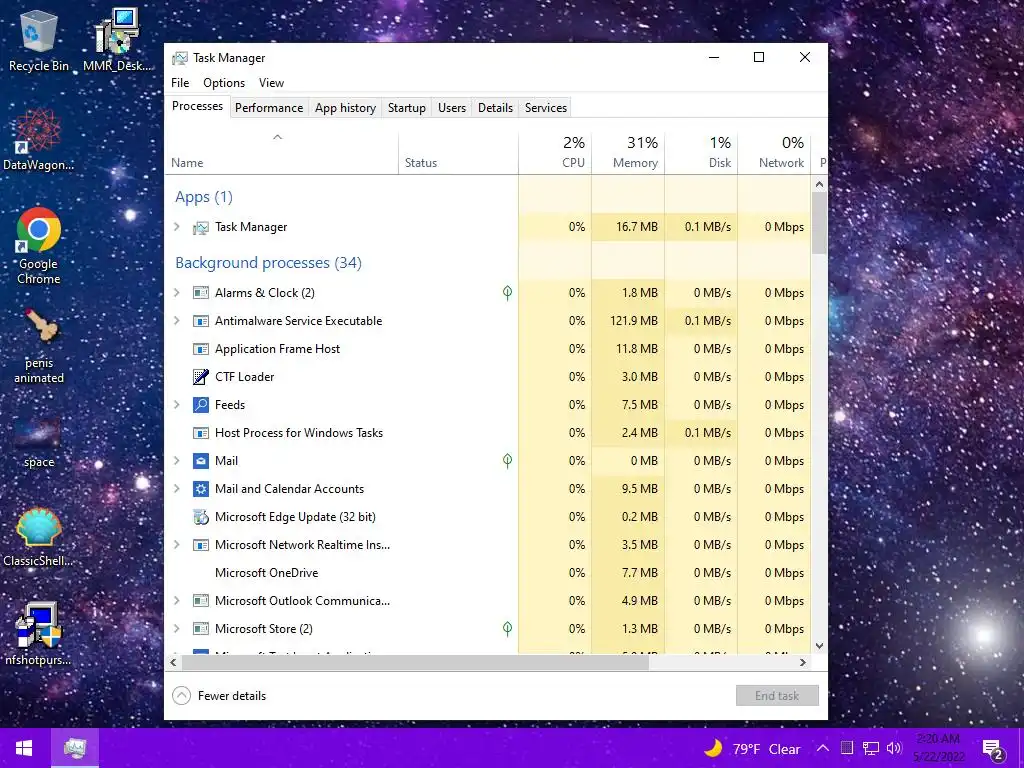The height and width of the screenshot is (768, 1024).
Task: Expand the Mail process row
Action: [176, 460]
